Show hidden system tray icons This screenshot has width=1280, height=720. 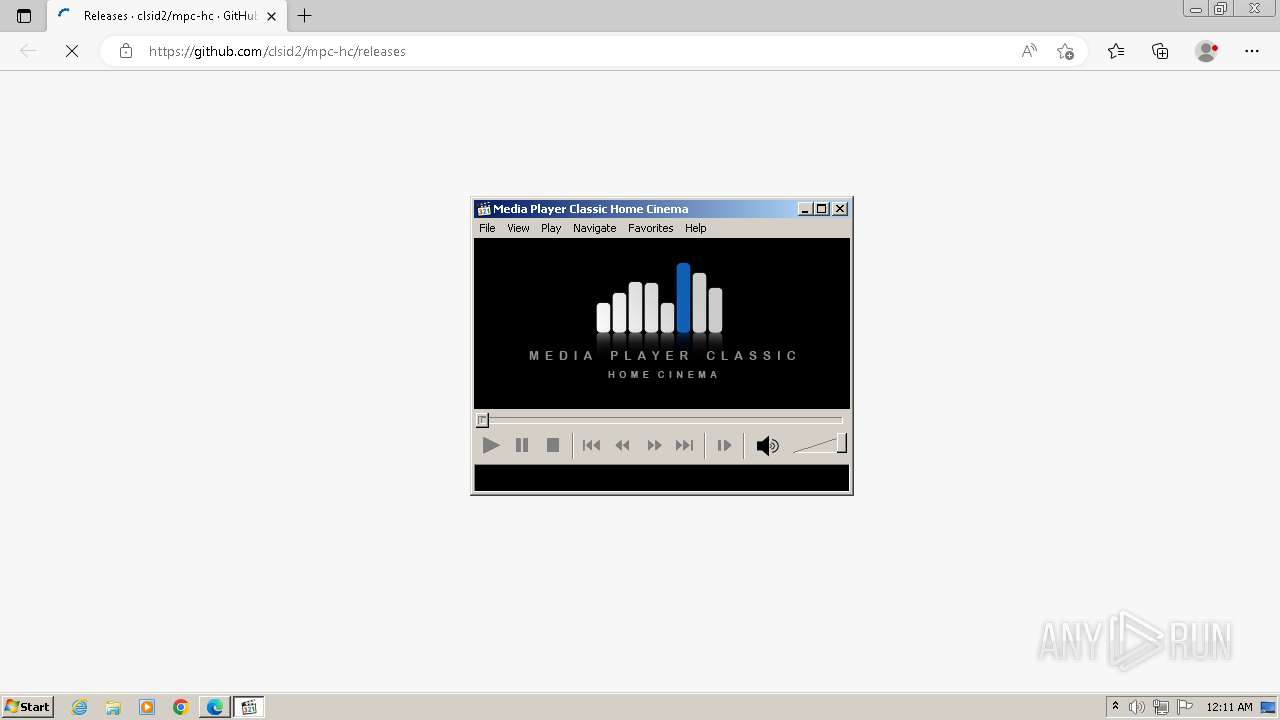[1115, 707]
